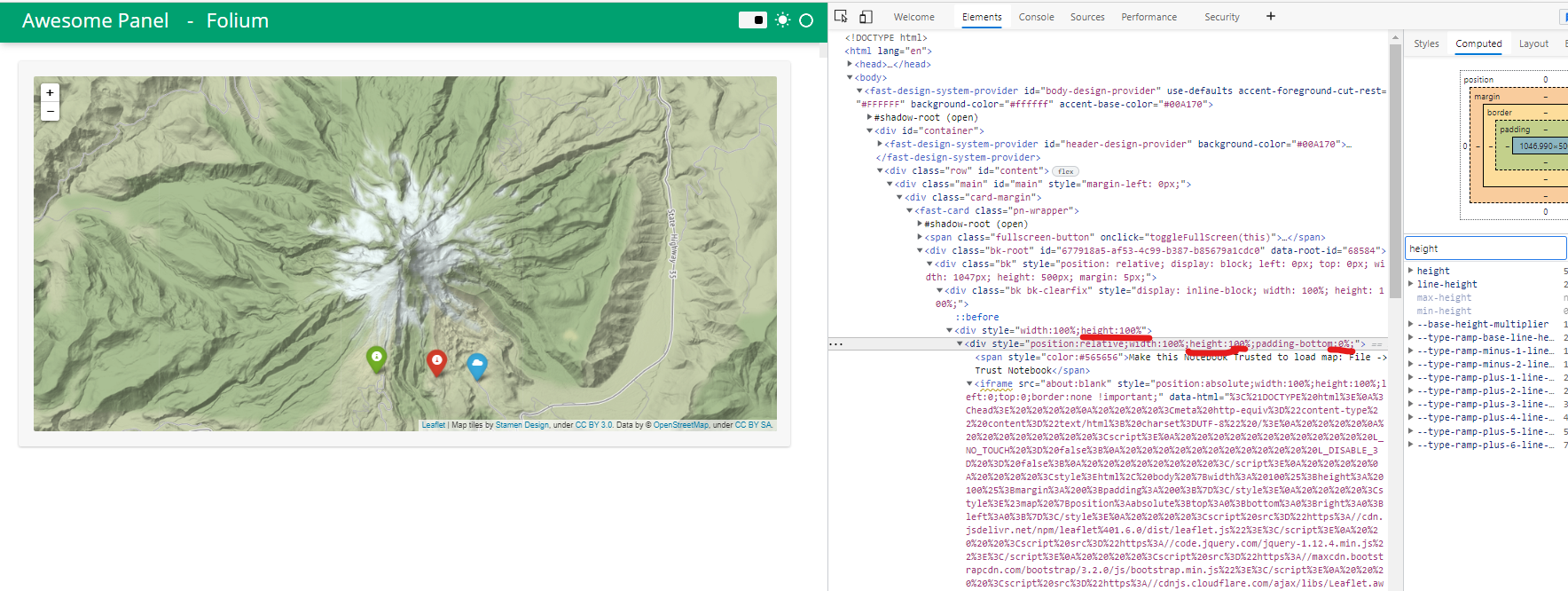1568x591 pixels.
Task: Open the Welcome tab
Action: pyautogui.click(x=913, y=17)
